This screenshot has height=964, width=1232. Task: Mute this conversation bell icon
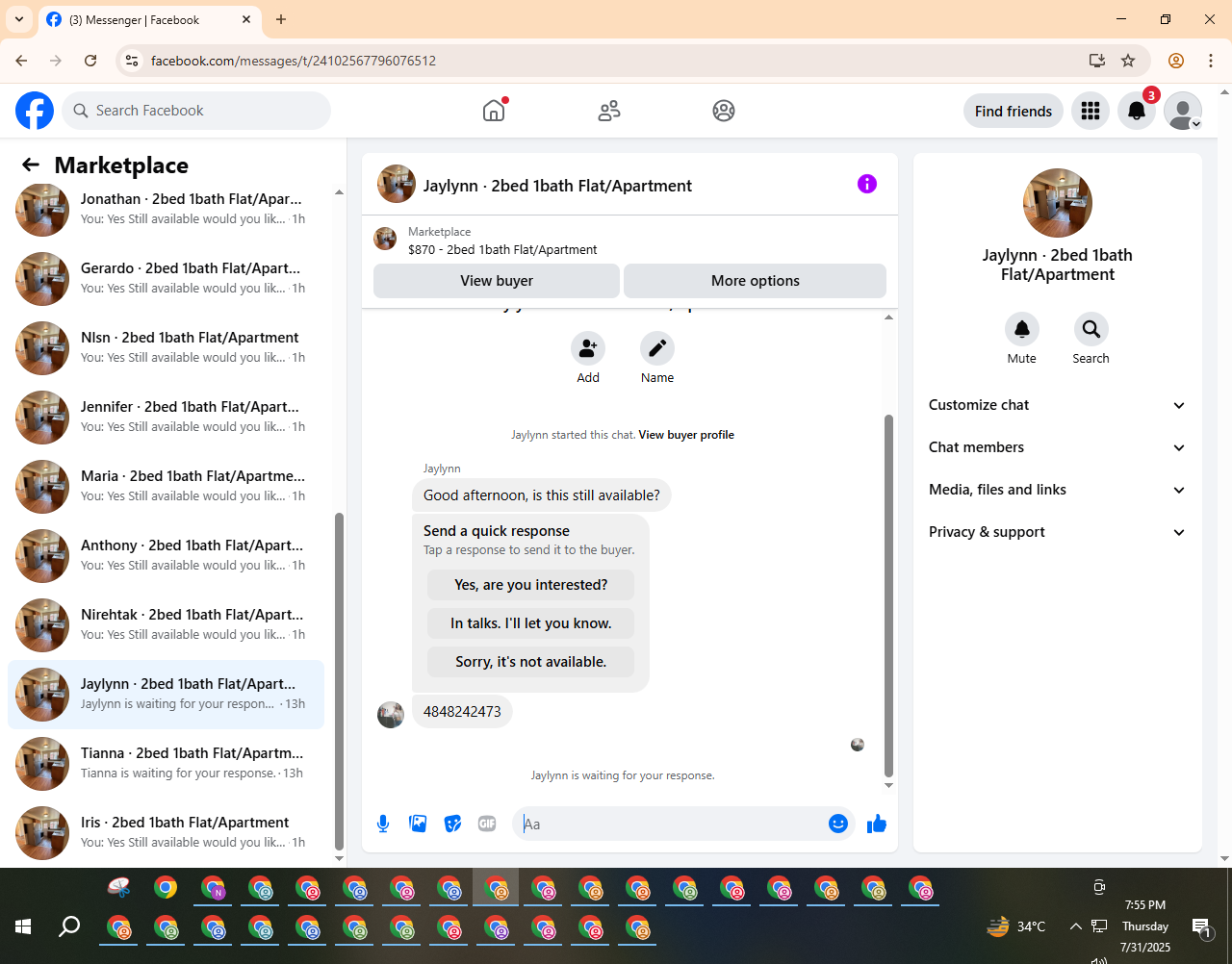pos(1022,329)
